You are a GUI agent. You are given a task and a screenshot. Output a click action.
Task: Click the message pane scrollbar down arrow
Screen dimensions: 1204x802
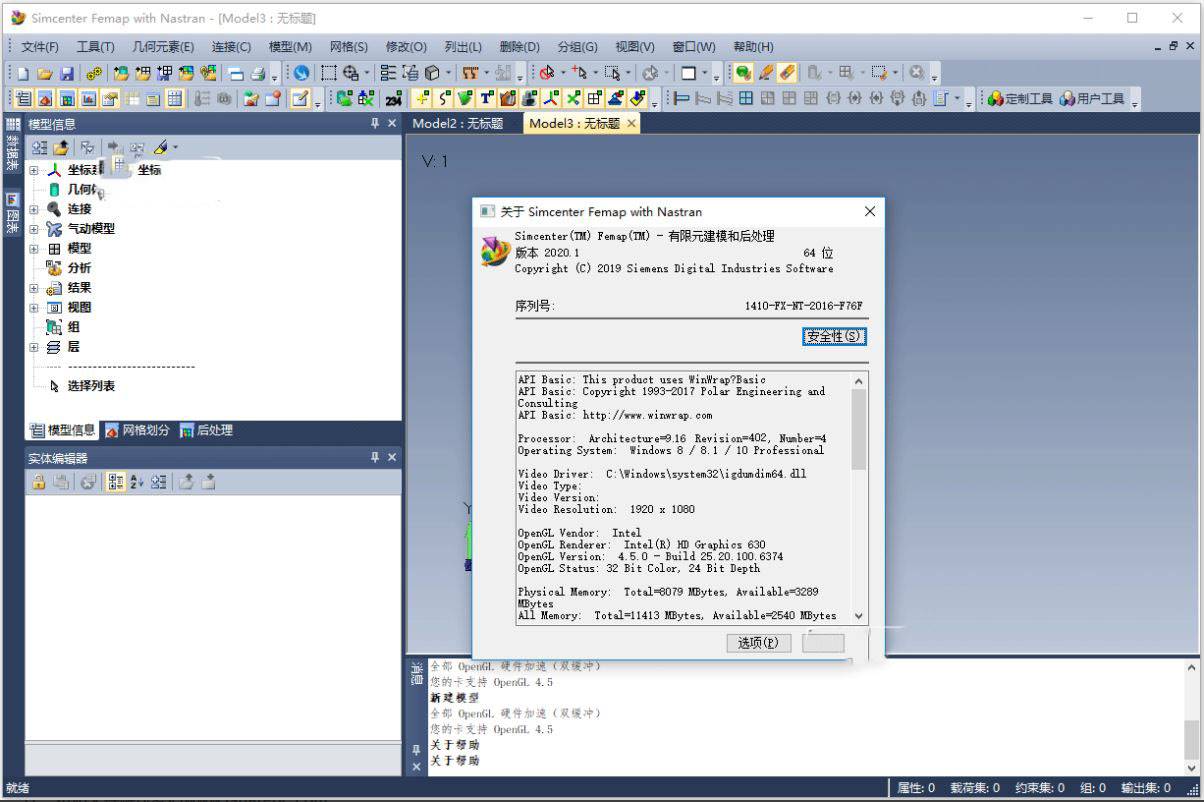pos(1192,767)
